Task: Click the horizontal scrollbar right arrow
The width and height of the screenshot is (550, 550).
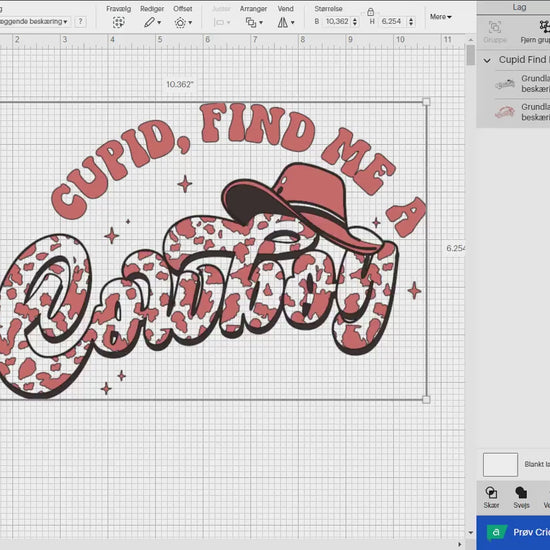Action: pos(460,544)
